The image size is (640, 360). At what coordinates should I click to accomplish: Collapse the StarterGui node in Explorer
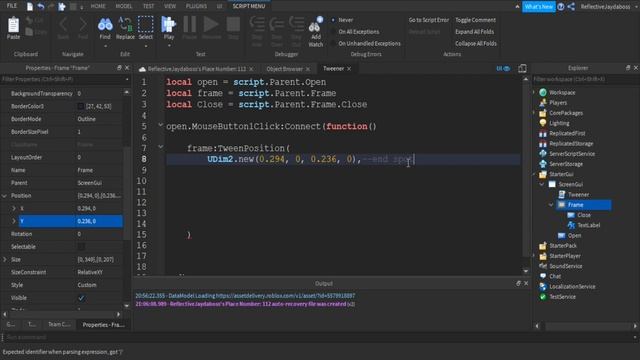pos(534,174)
